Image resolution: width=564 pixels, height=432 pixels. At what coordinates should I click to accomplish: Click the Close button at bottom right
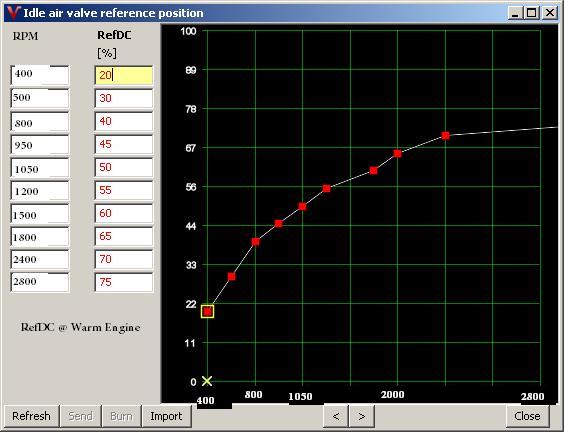pos(527,416)
